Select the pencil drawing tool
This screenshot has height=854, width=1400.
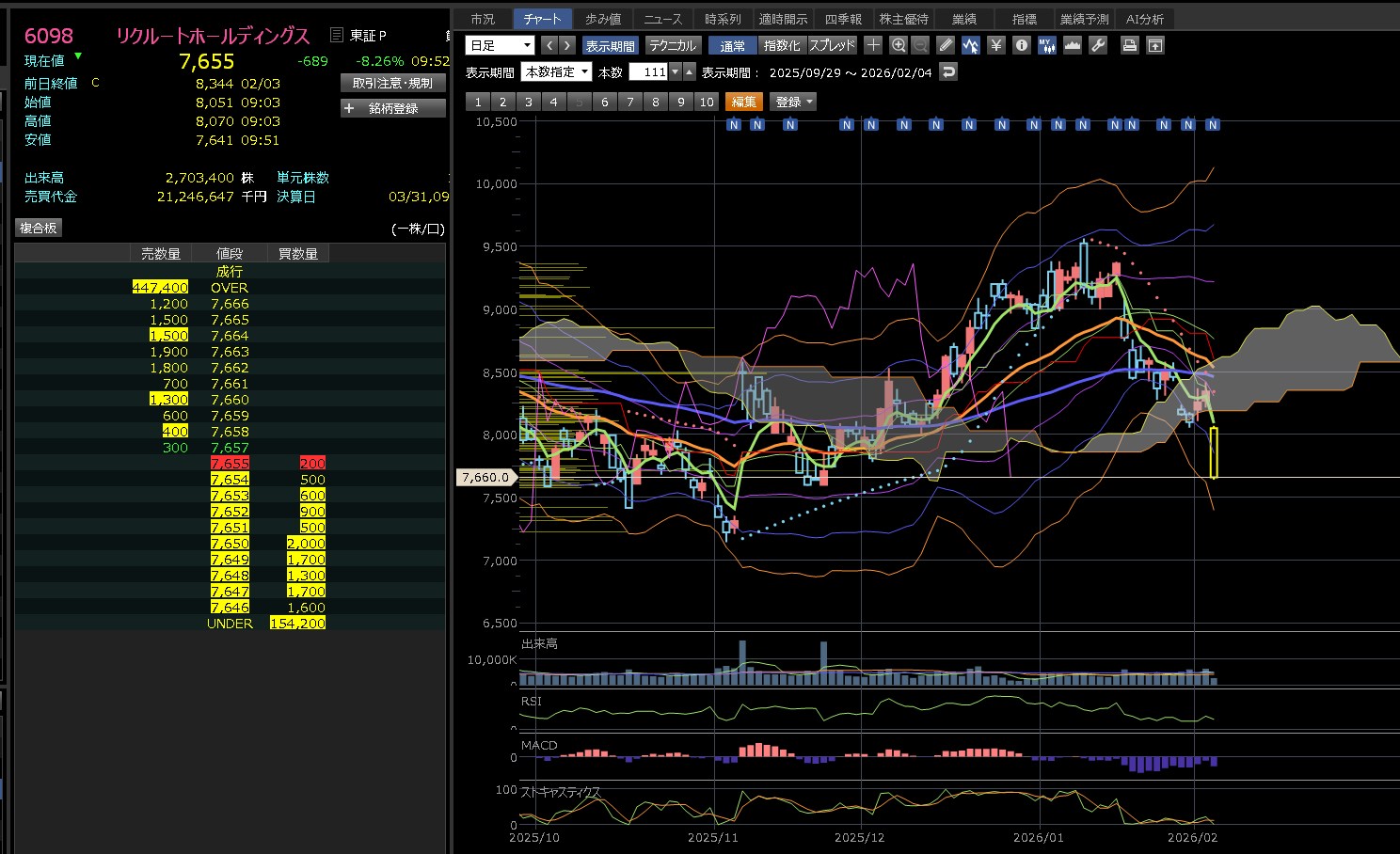pos(946,45)
